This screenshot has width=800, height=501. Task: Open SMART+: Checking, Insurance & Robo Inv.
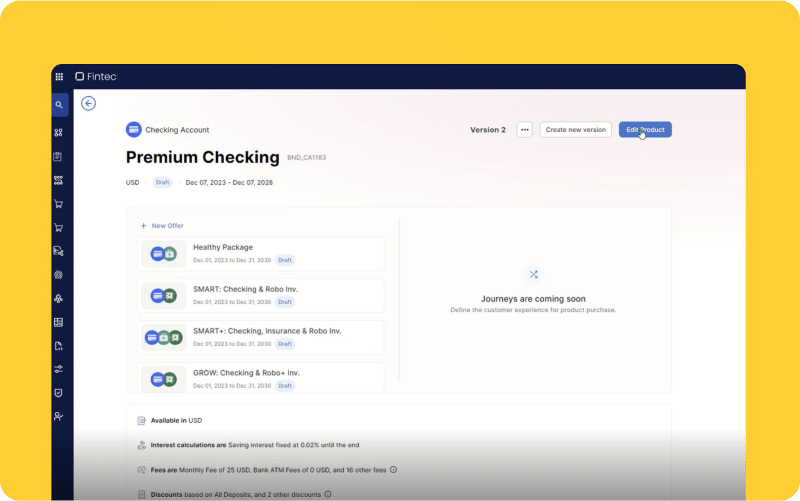[x=261, y=337]
